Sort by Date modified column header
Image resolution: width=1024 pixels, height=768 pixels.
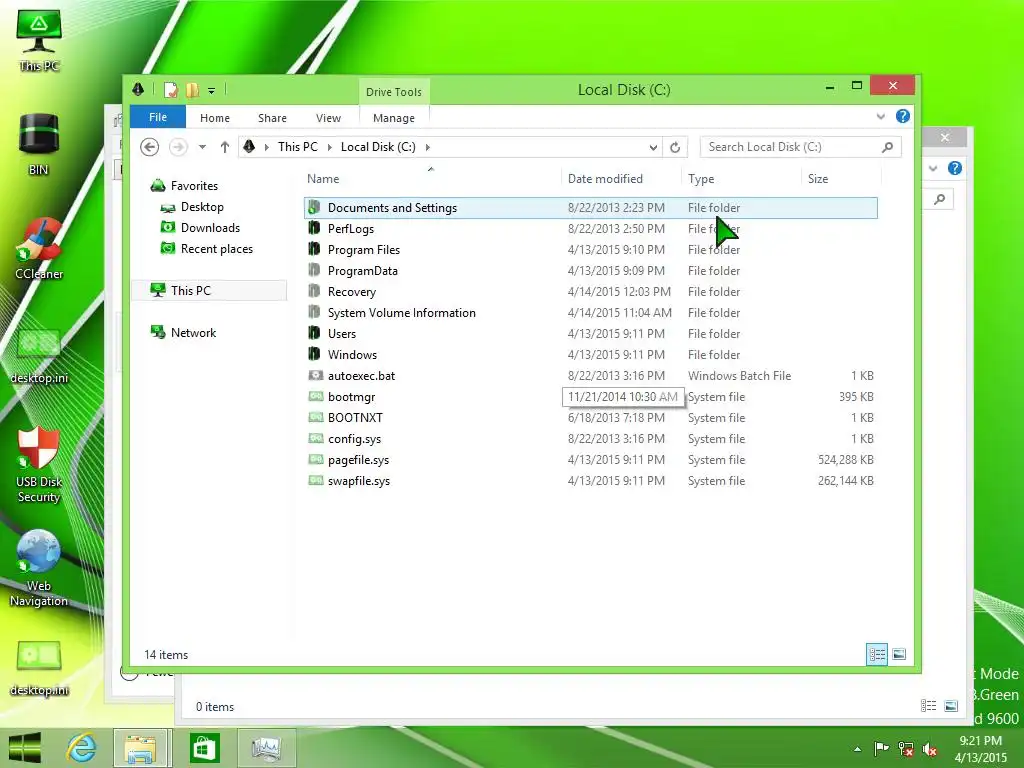tap(620, 178)
